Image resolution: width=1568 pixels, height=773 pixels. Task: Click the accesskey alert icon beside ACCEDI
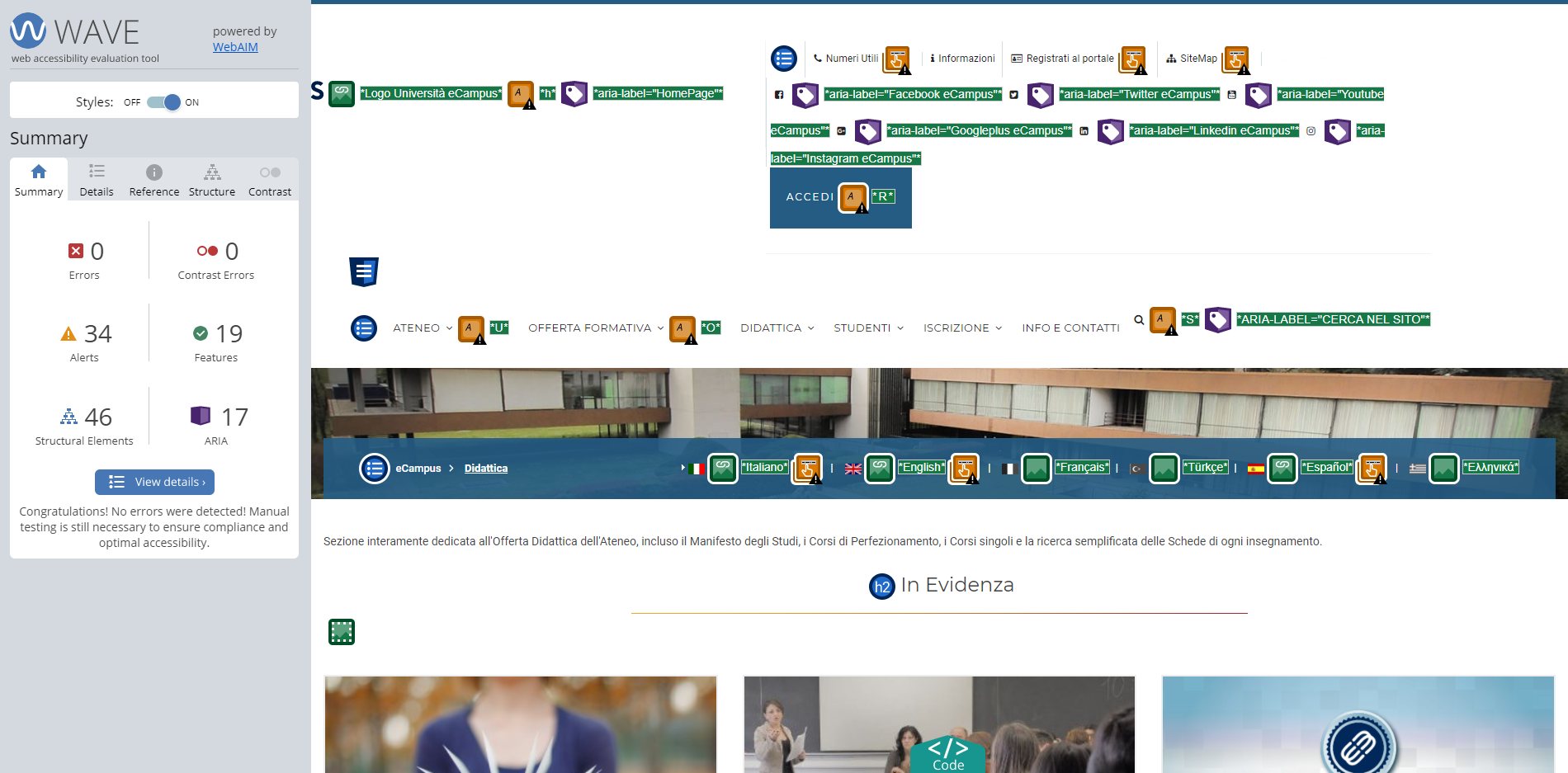853,198
